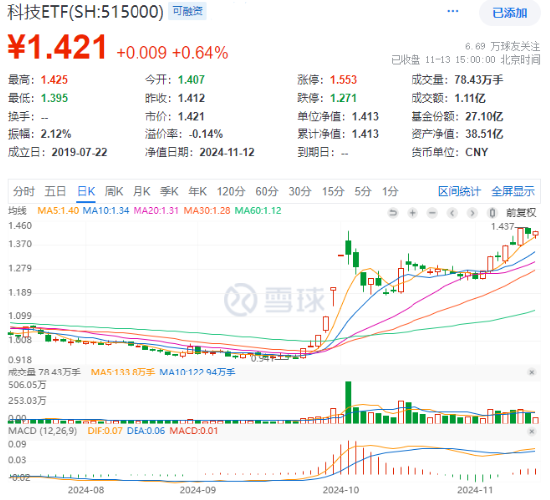Click the 振幅 value 2.12%
This screenshot has width=550, height=500.
tap(56, 134)
